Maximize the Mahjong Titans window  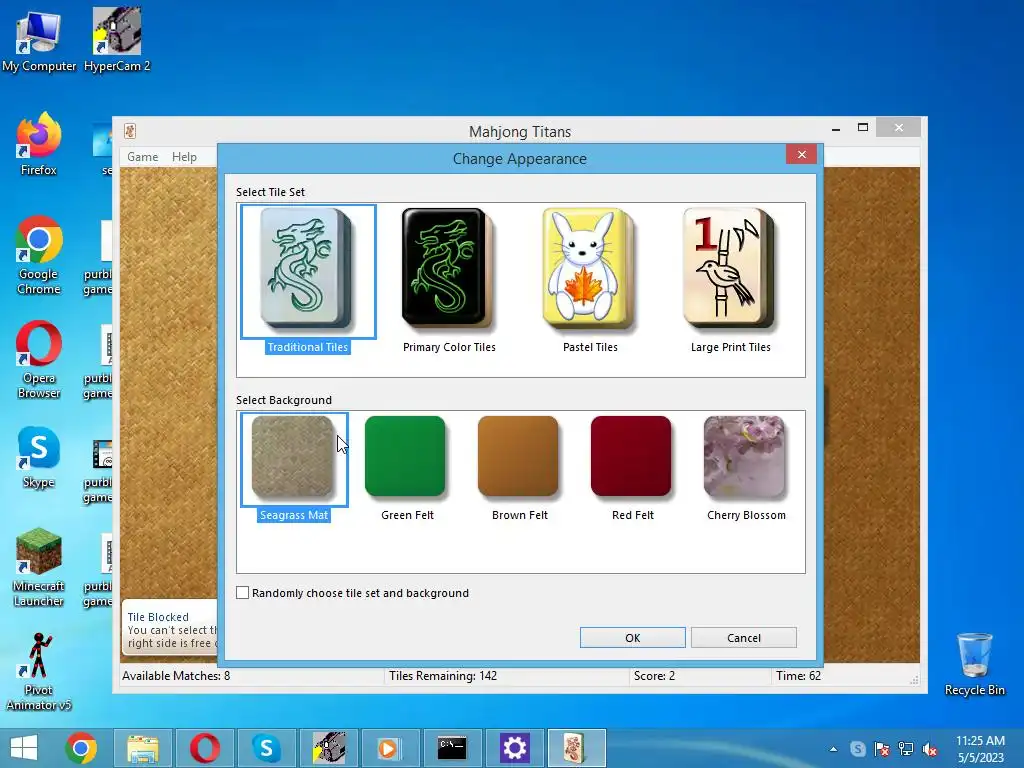coord(863,127)
